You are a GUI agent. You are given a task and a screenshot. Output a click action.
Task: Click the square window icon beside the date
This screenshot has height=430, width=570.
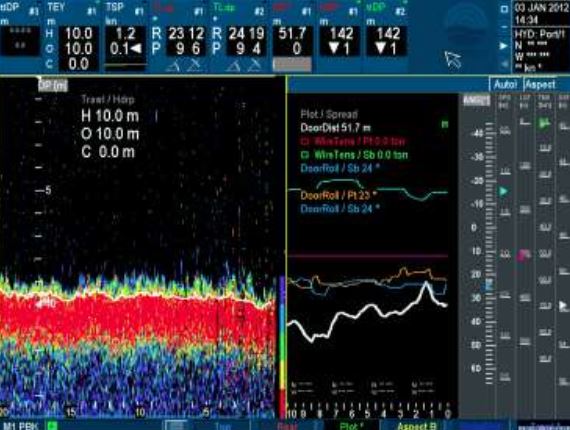[x=504, y=9]
